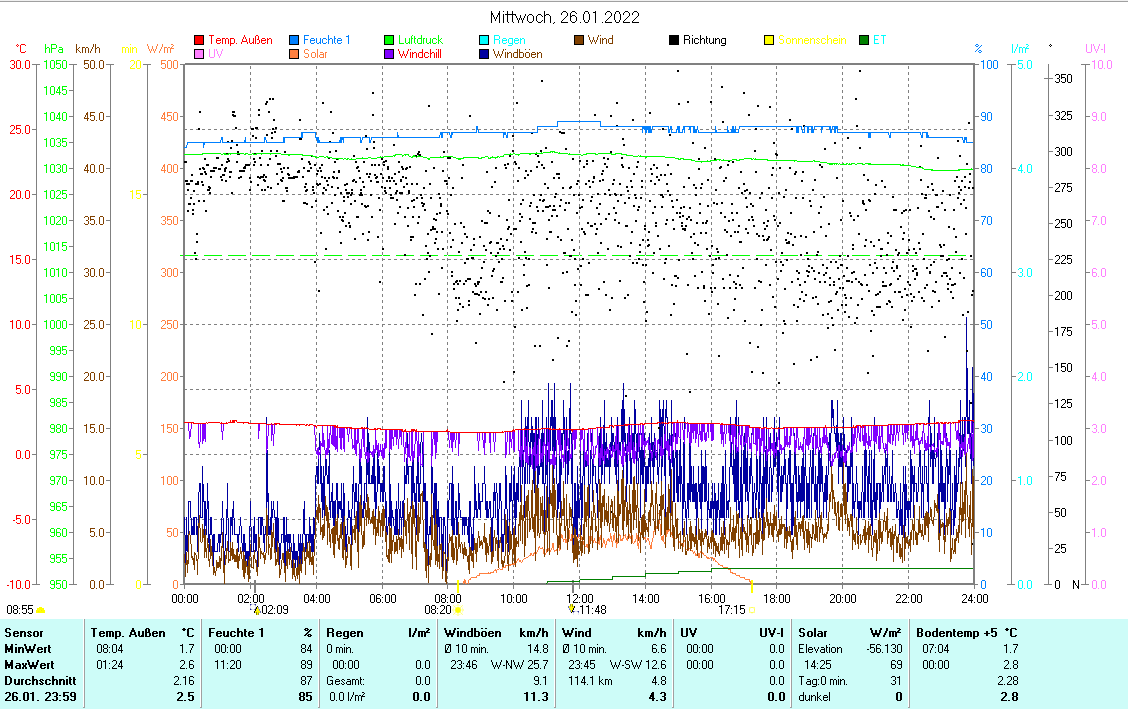
Task: Click the blue Feuchte 1 legend square
Action: click(295, 40)
